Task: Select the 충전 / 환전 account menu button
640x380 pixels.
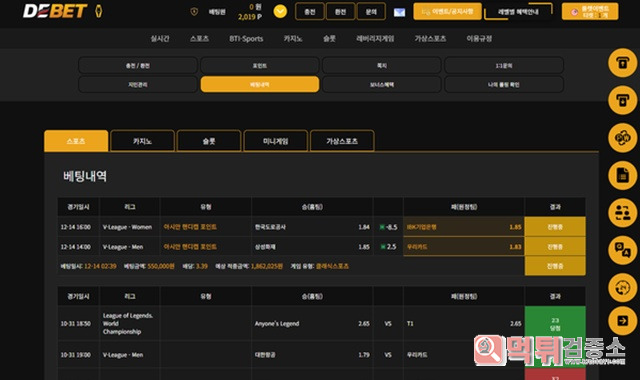Action: tap(138, 65)
